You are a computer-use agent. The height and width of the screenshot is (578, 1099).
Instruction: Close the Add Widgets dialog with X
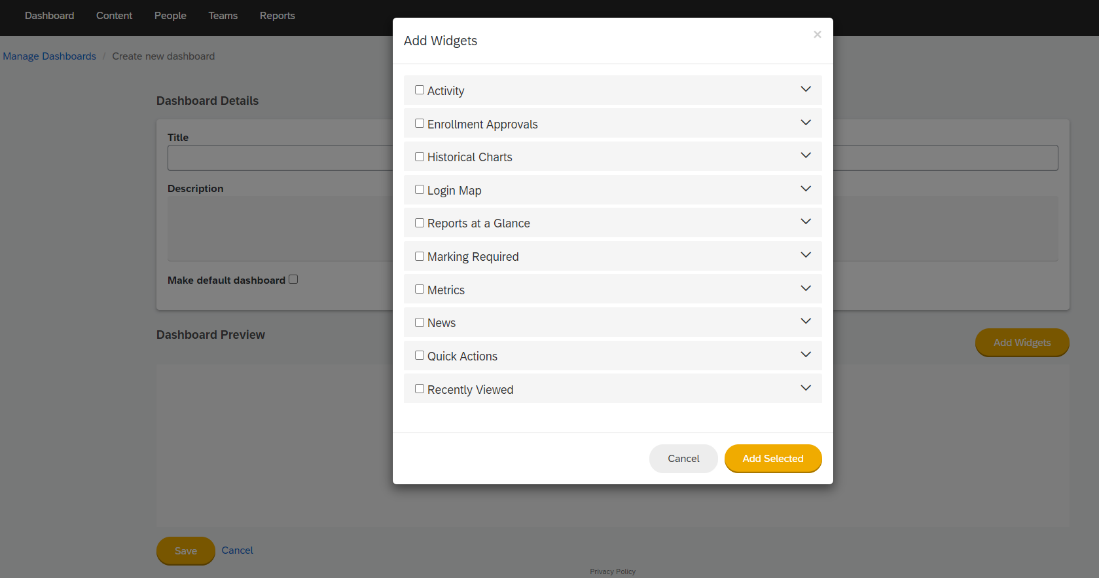pyautogui.click(x=817, y=34)
